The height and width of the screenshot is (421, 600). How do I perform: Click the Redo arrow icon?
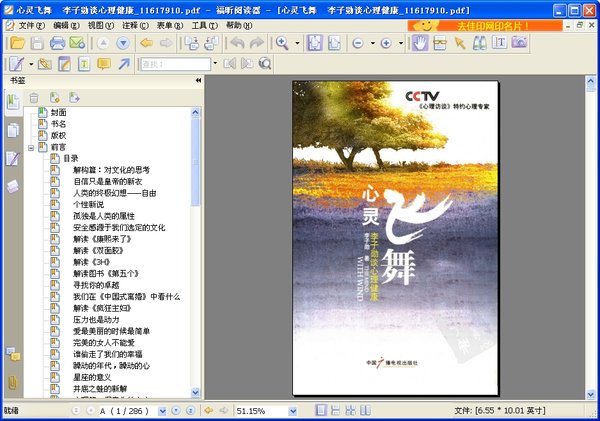257,43
